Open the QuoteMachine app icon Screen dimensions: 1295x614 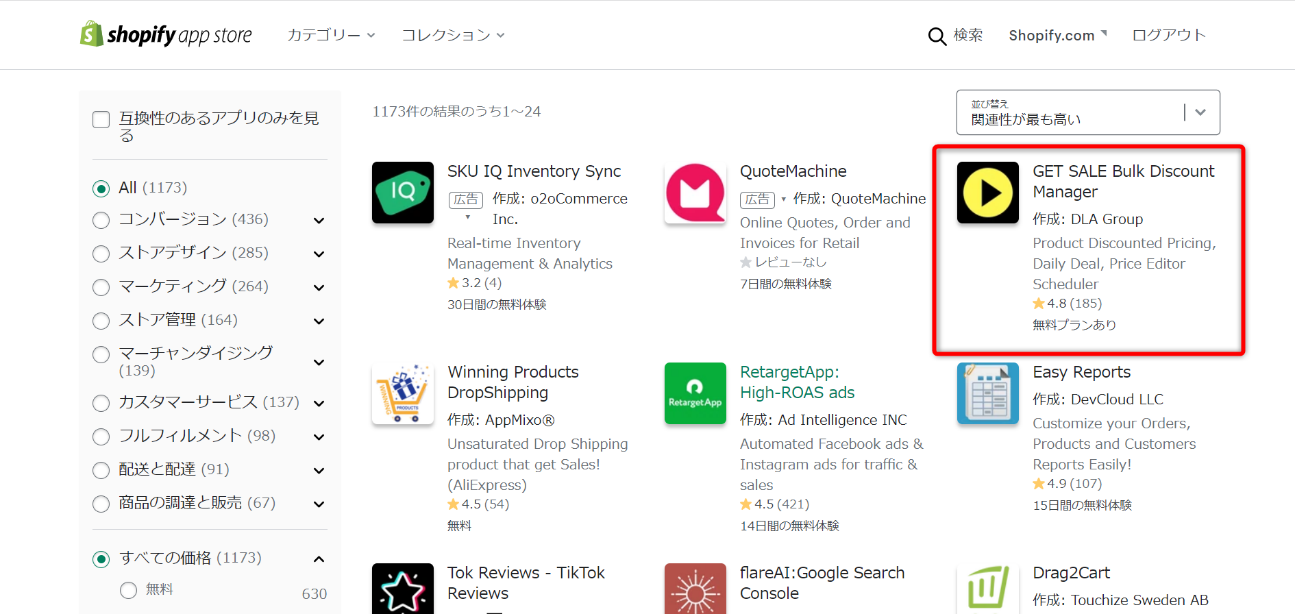[695, 192]
